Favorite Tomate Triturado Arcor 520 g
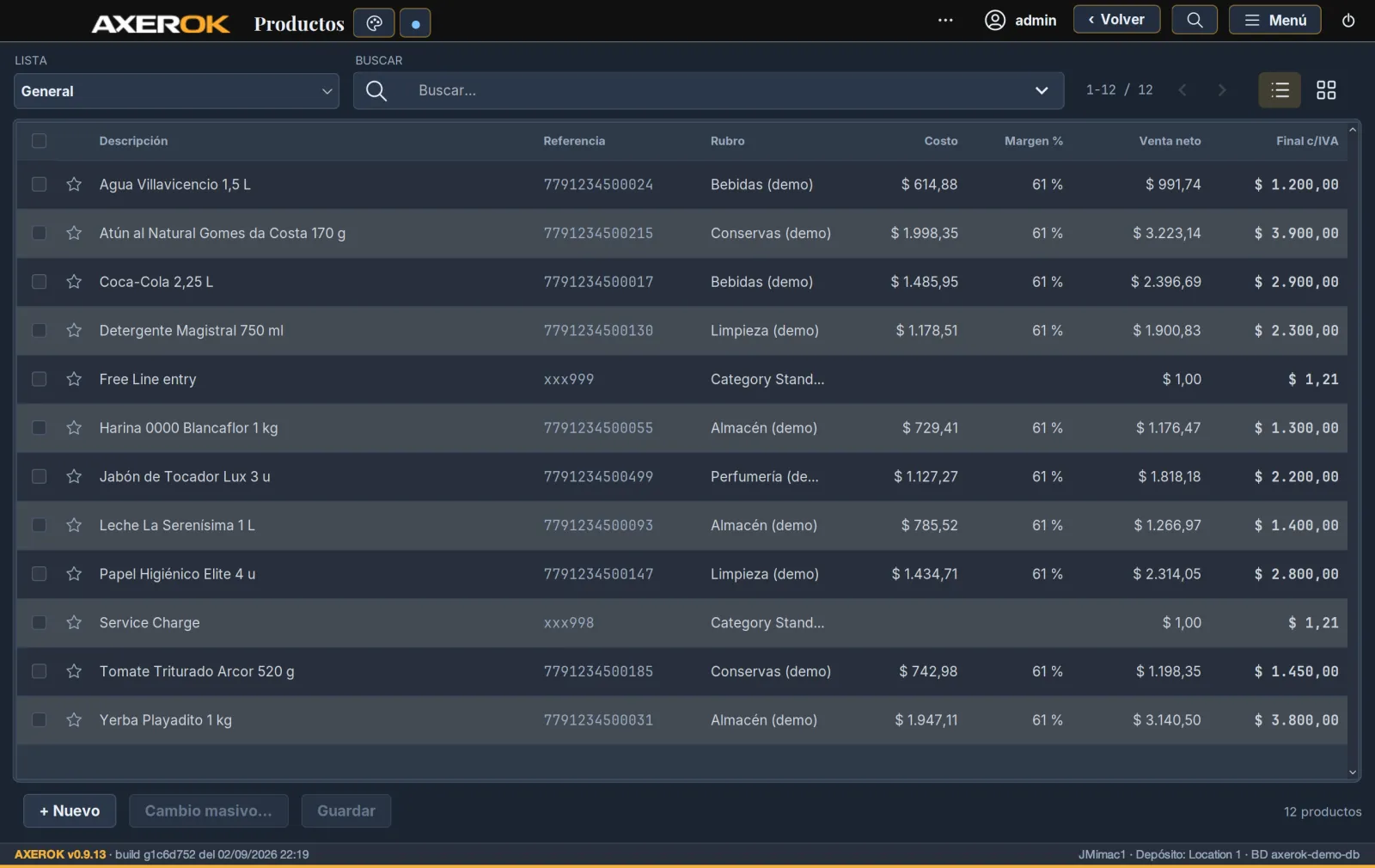Viewport: 1375px width, 868px height. click(x=74, y=671)
